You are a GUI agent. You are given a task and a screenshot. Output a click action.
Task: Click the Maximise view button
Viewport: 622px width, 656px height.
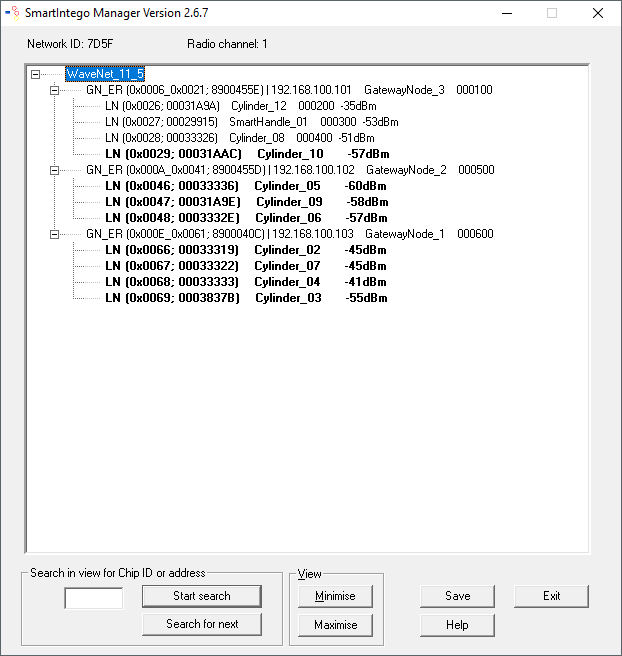click(335, 625)
